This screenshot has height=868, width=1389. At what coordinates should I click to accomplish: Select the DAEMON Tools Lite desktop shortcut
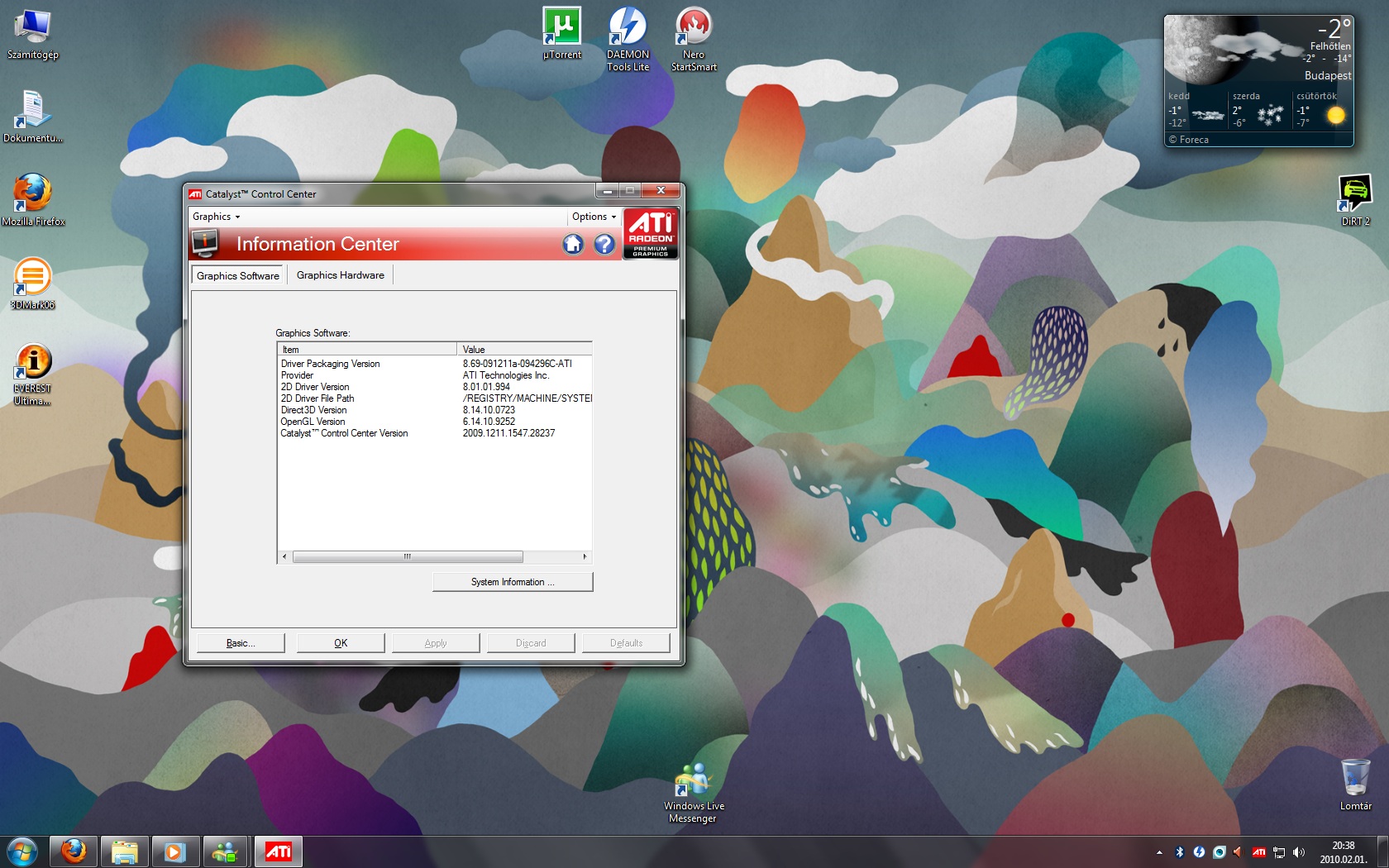point(628,40)
